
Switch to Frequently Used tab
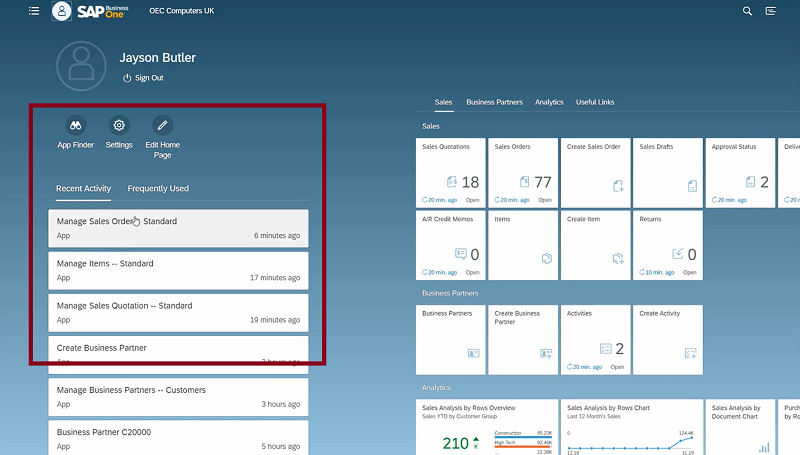pyautogui.click(x=158, y=188)
